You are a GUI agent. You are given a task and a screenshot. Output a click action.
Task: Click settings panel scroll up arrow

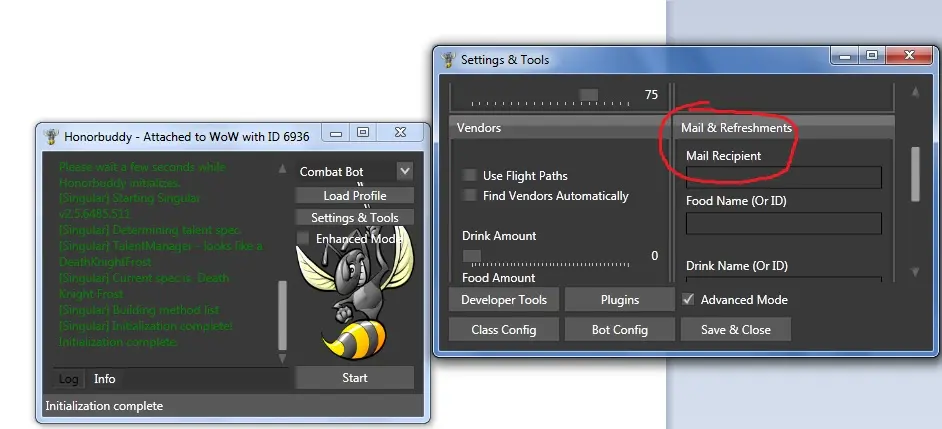click(x=916, y=93)
